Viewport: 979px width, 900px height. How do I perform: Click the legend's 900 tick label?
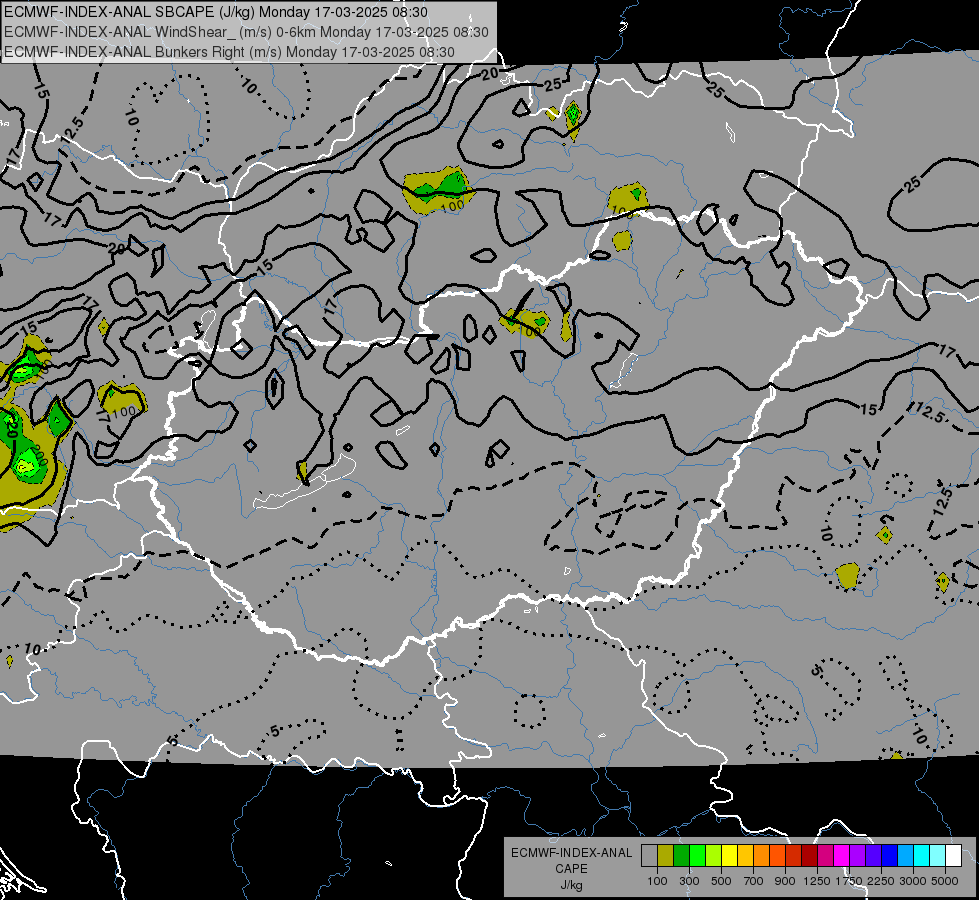pos(785,881)
